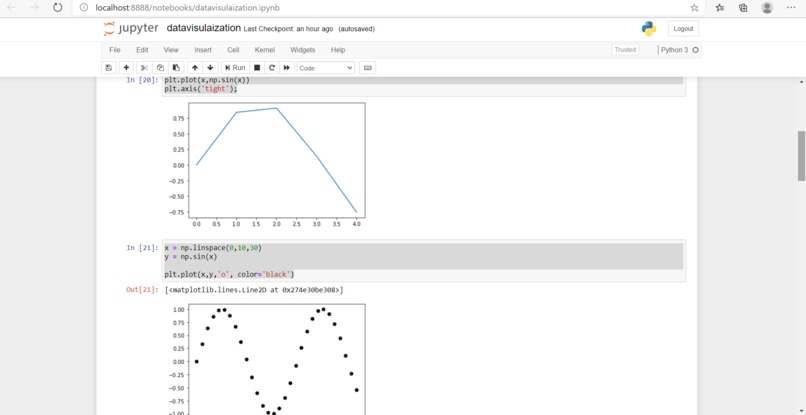Viewport: 806px width, 415px height.
Task: Open the Help menu
Action: [338, 50]
